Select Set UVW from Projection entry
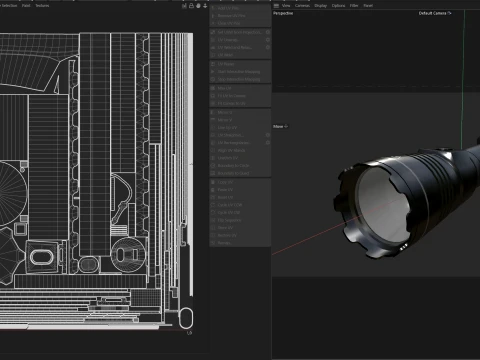This screenshot has height=360, width=480. click(240, 32)
